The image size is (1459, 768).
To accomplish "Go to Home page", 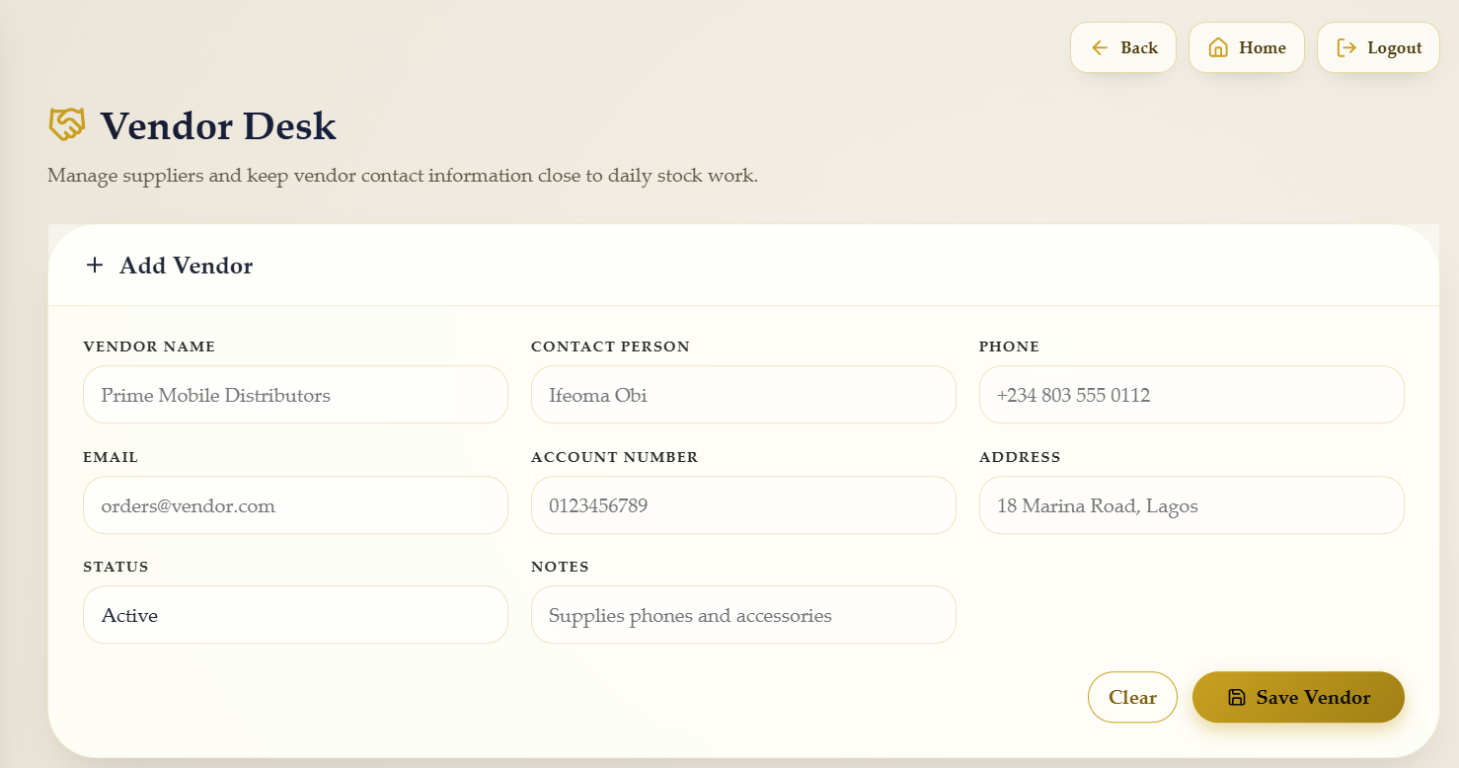I will pyautogui.click(x=1246, y=48).
